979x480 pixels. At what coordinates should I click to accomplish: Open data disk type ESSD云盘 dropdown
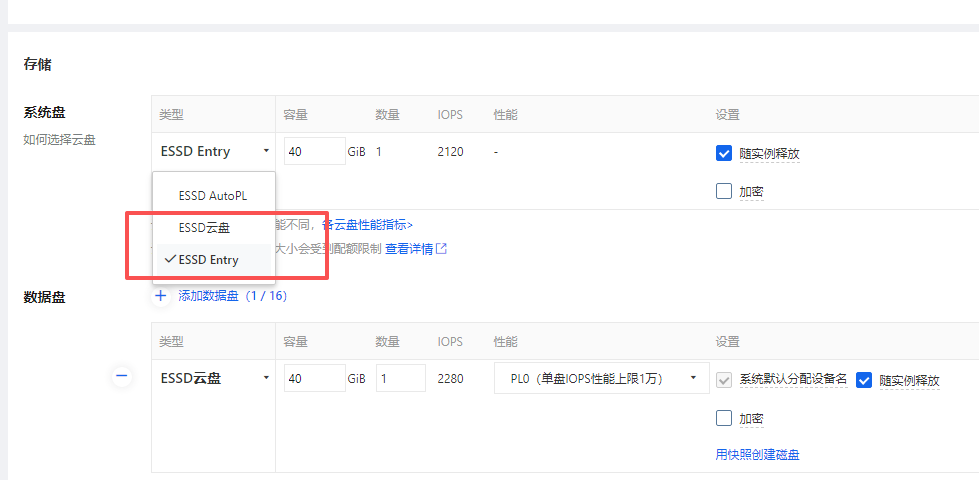[x=213, y=378]
